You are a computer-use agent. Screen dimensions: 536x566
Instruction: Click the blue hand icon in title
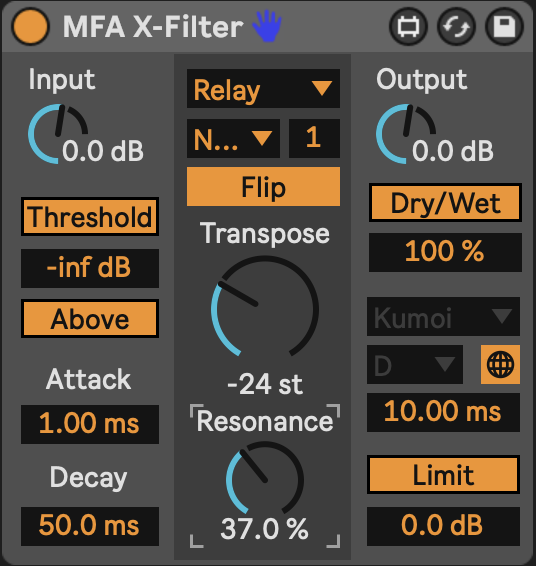click(x=267, y=26)
